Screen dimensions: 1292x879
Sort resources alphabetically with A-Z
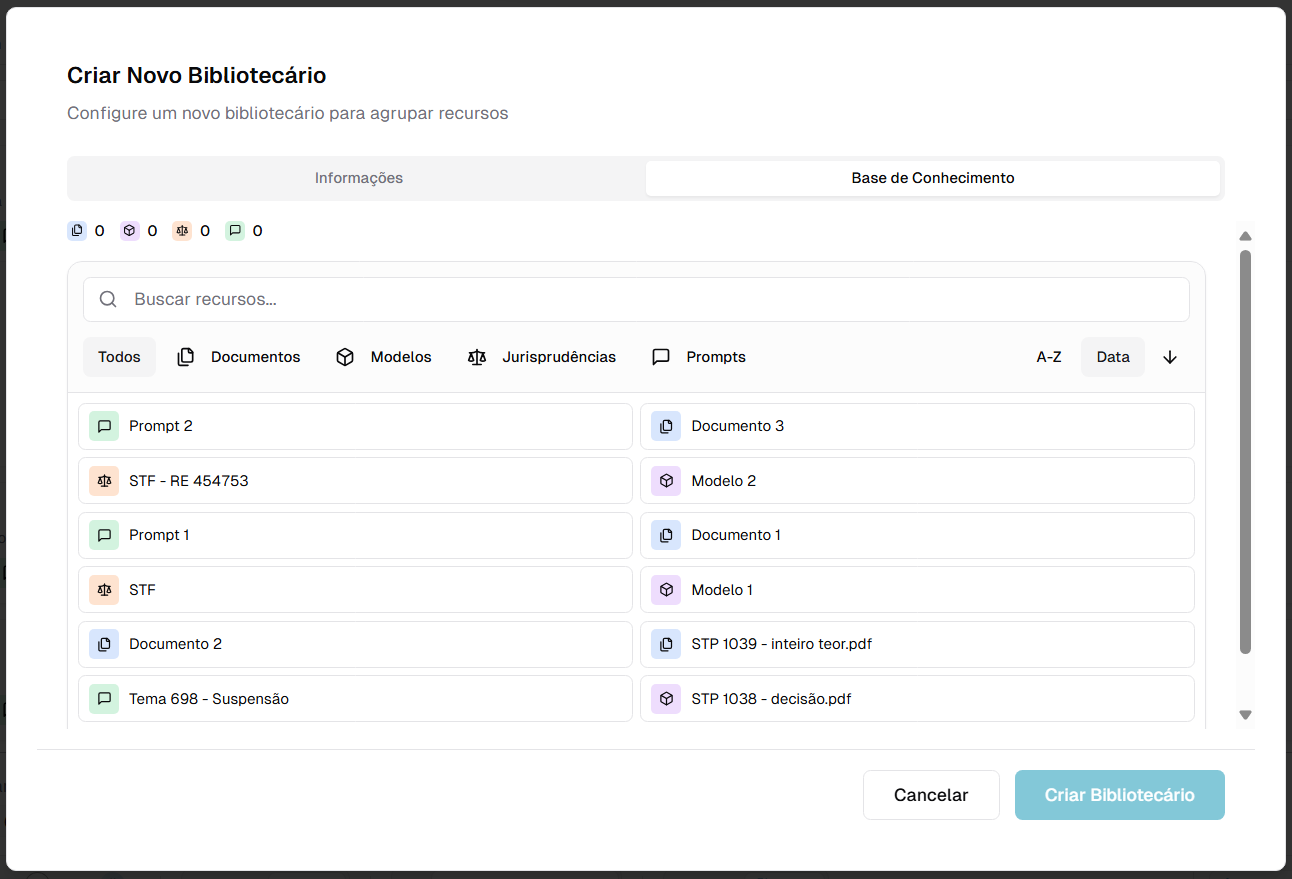click(1048, 357)
